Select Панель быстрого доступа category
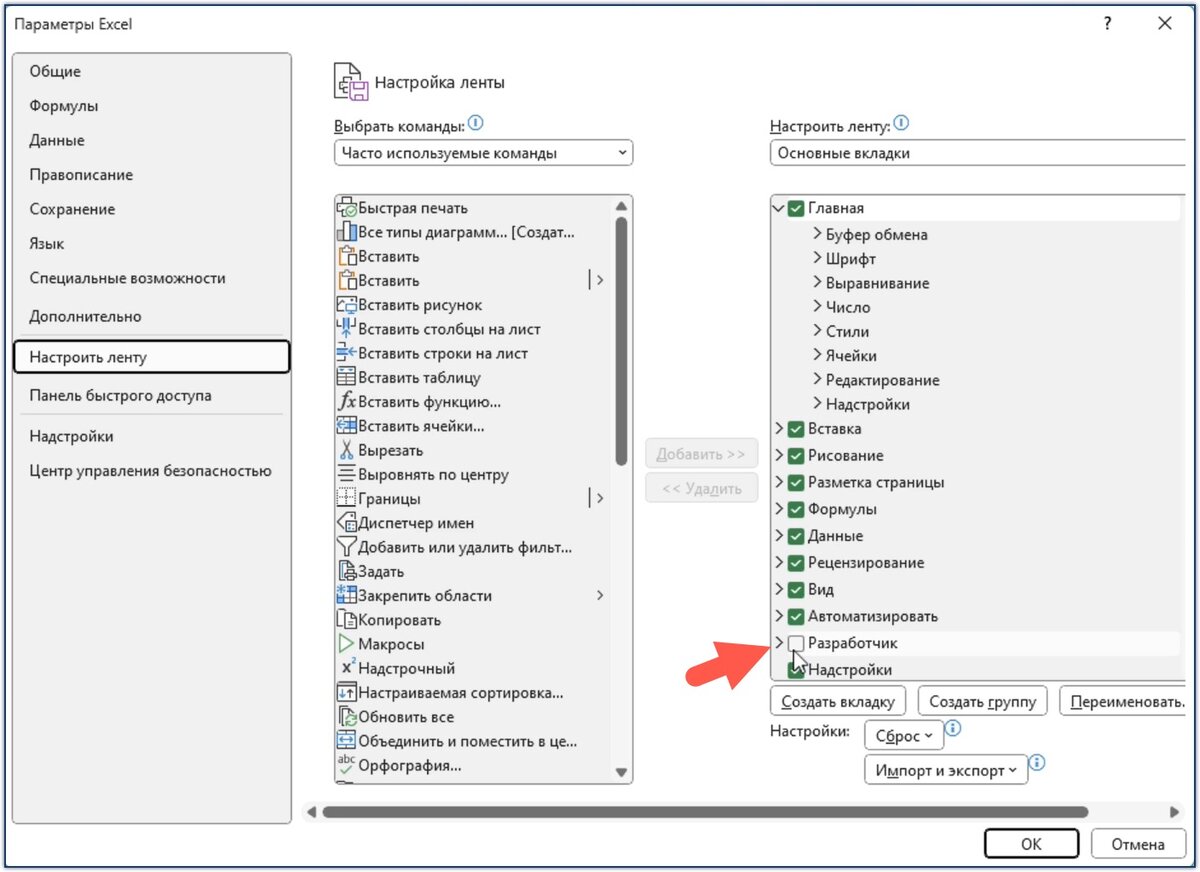The image size is (1200, 872). [x=152, y=395]
